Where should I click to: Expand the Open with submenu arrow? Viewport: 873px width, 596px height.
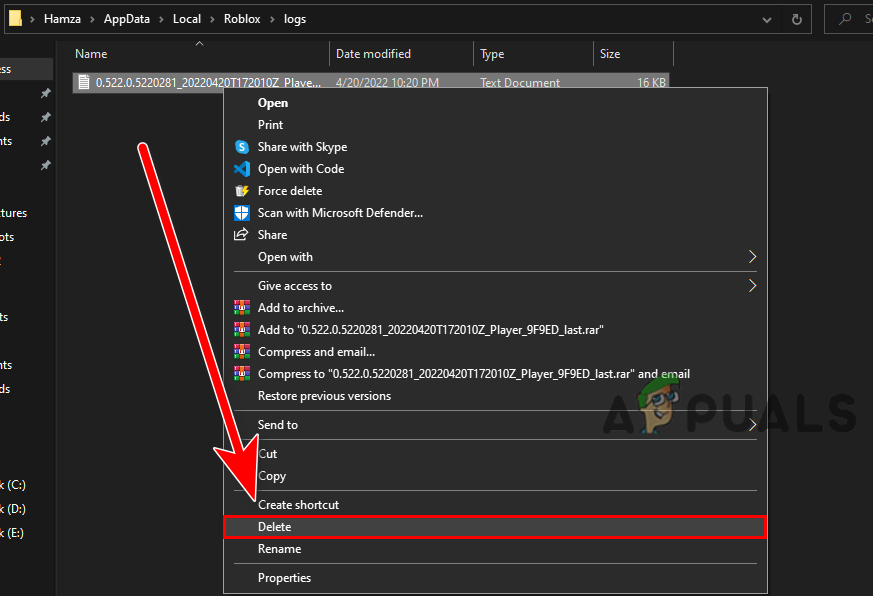point(752,257)
